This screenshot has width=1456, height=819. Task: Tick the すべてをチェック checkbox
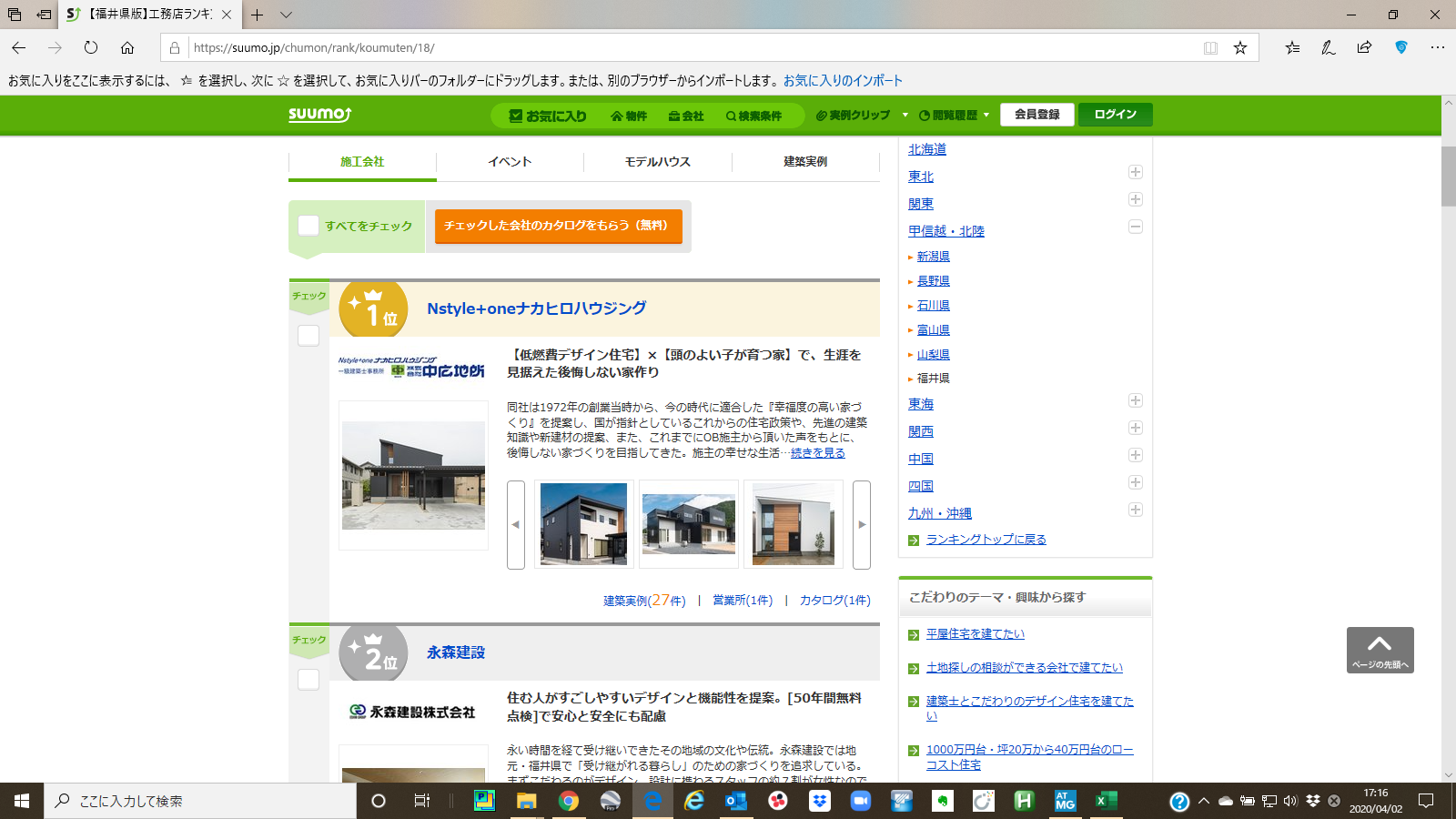pos(308,226)
